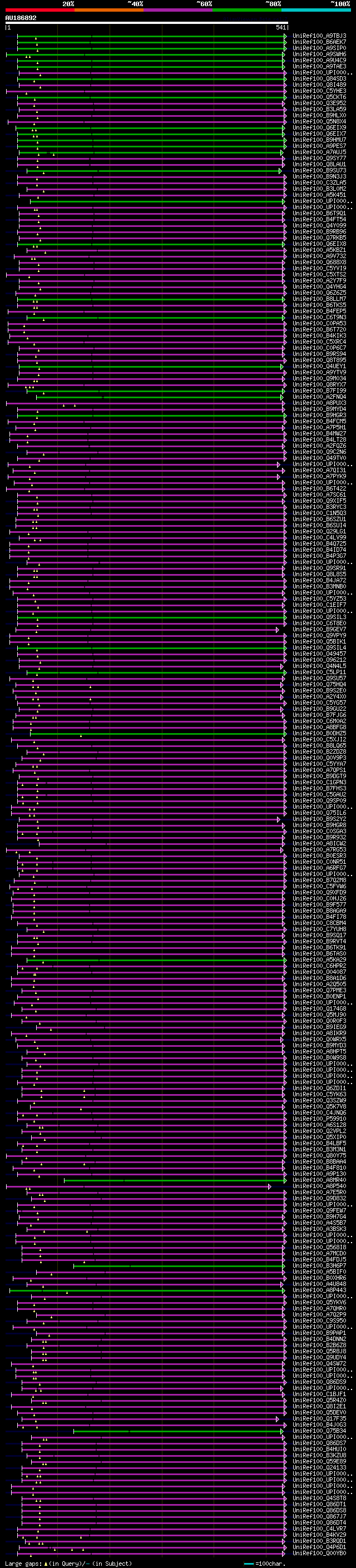356x1568 pixels.
Task: Select hit label UniRef100_Q4UEY1
Action: [319, 367]
